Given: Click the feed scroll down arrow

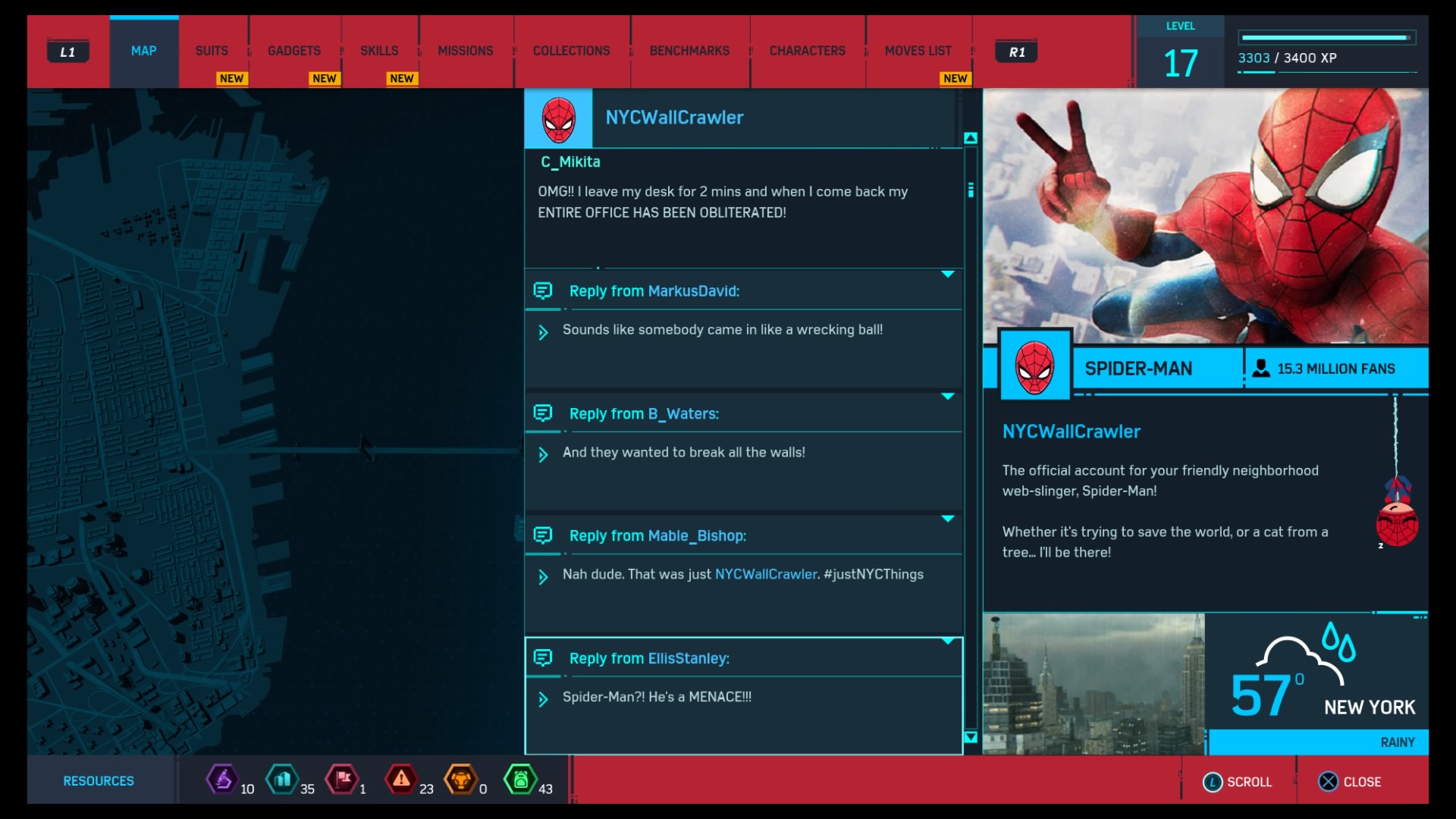Looking at the screenshot, I should tap(971, 737).
